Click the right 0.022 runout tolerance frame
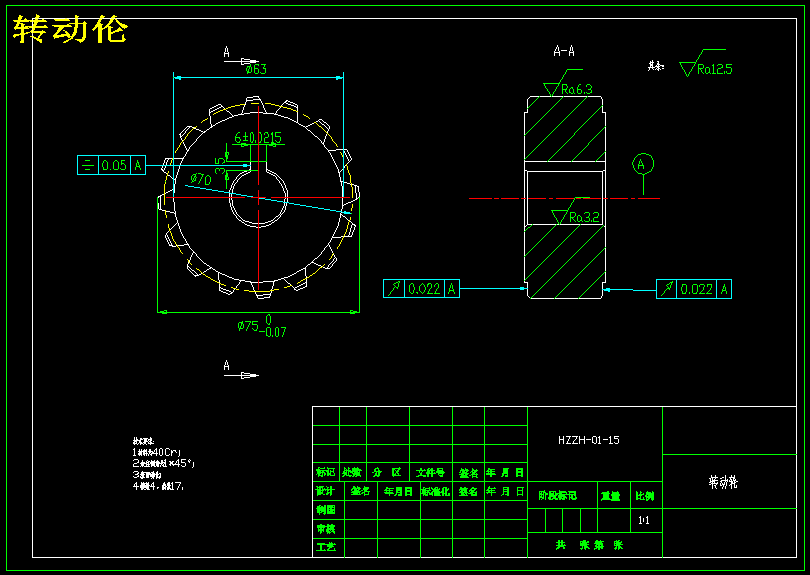This screenshot has width=810, height=575. (x=694, y=289)
